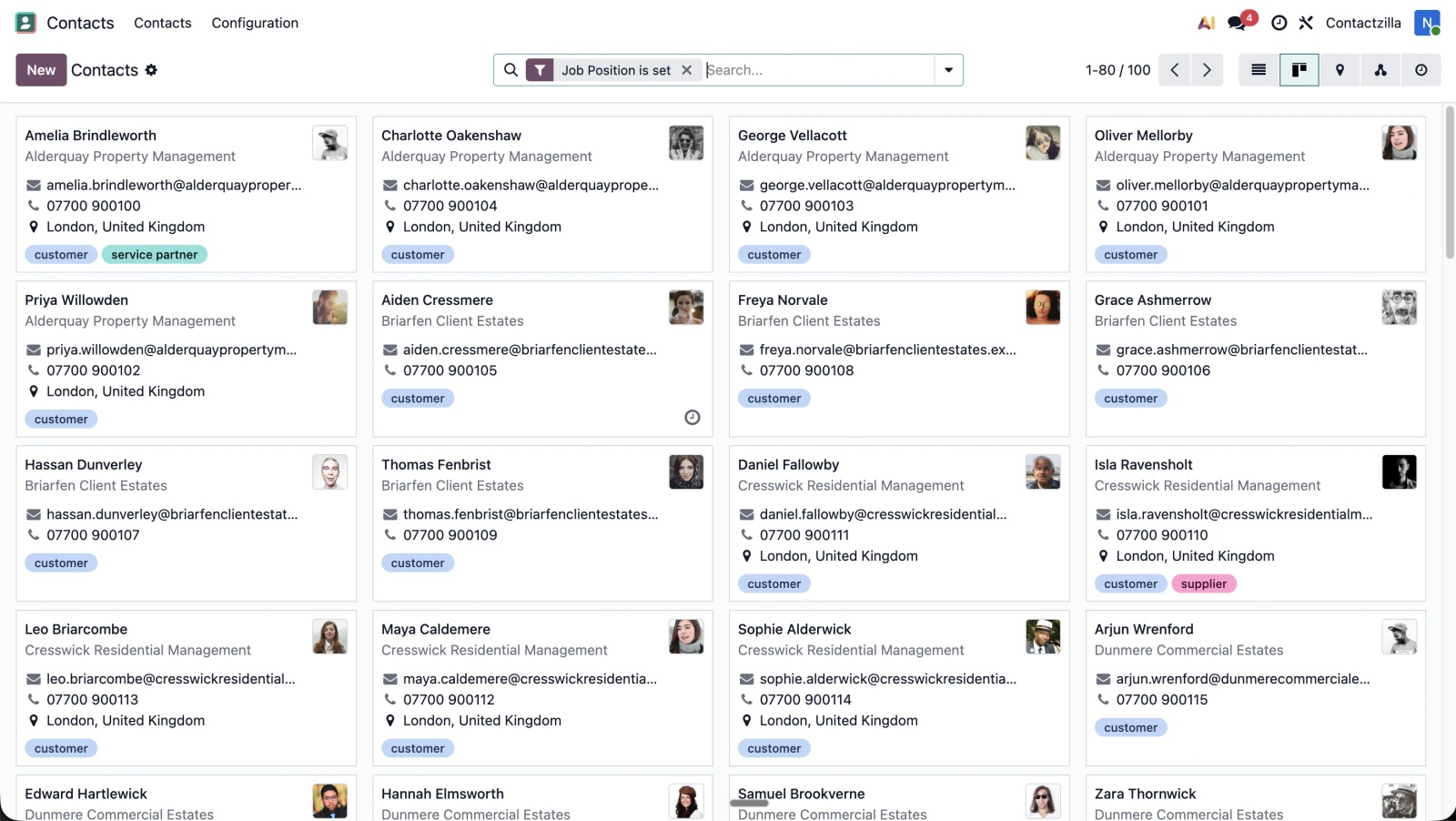This screenshot has height=821, width=1456.
Task: Open Amelia Brindleworth's avatar thumbnail
Action: pos(330,143)
